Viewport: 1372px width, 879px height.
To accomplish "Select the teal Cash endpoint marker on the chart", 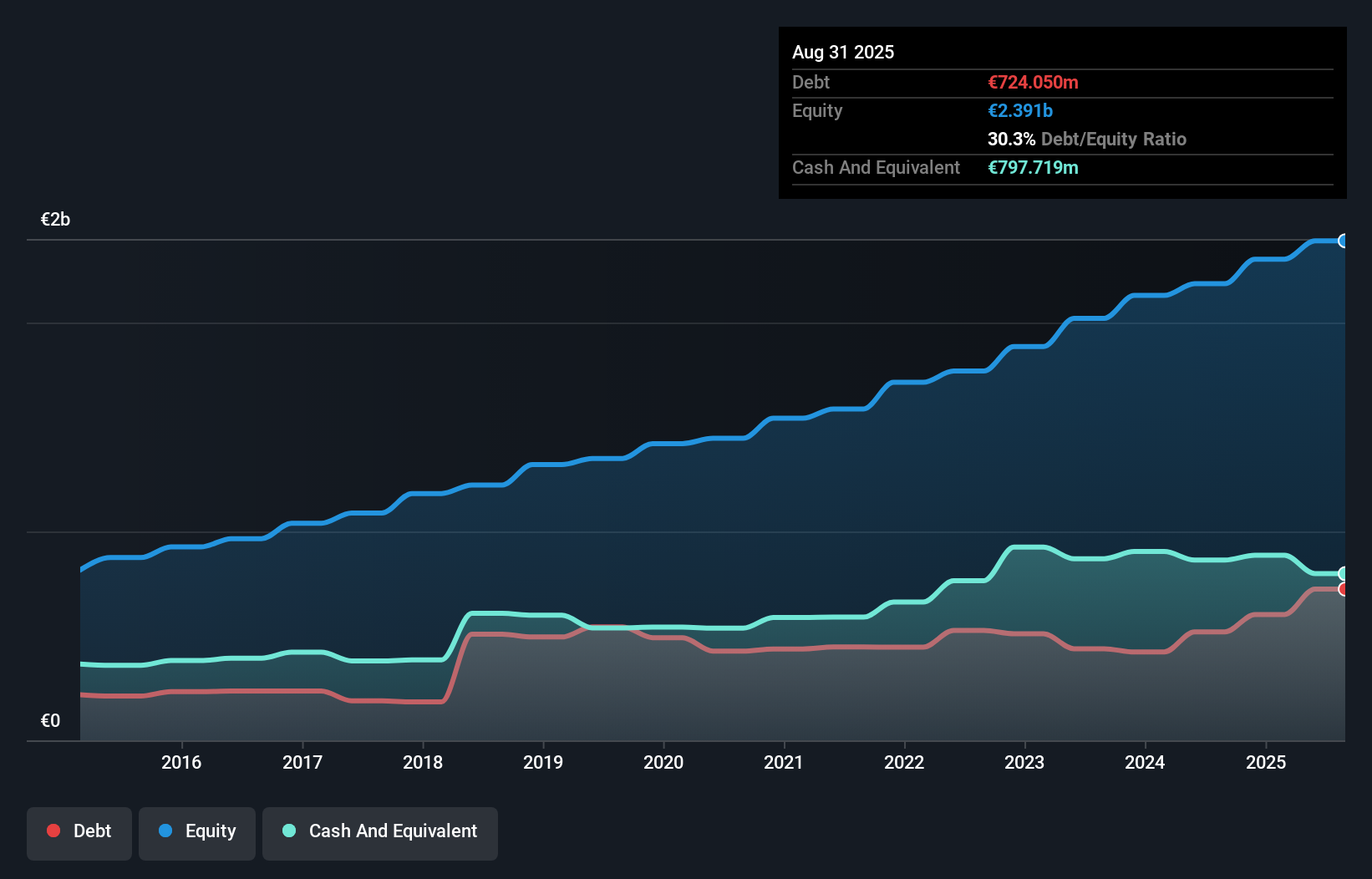I will pos(1344,573).
